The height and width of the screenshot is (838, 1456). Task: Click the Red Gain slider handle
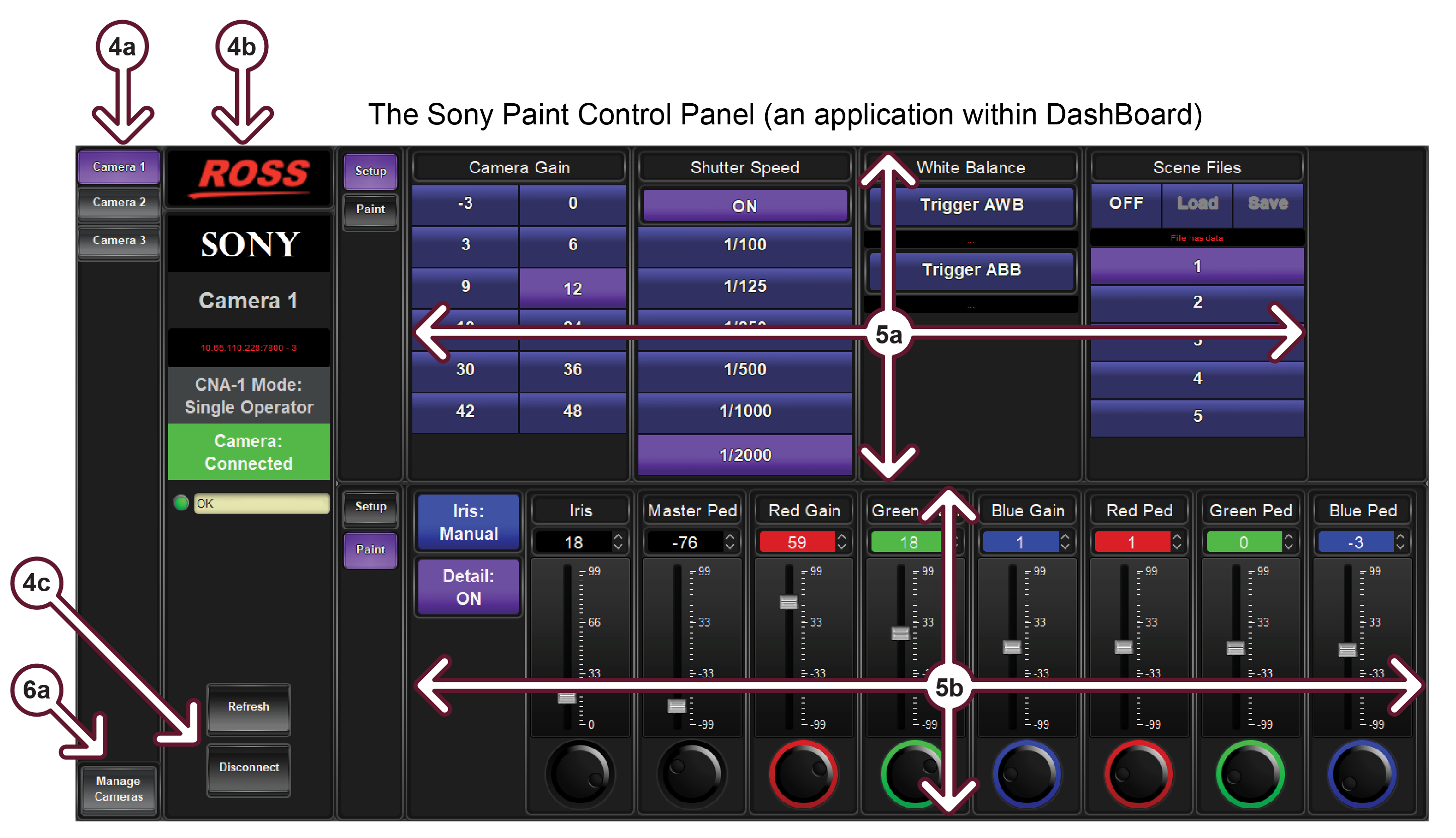point(788,602)
